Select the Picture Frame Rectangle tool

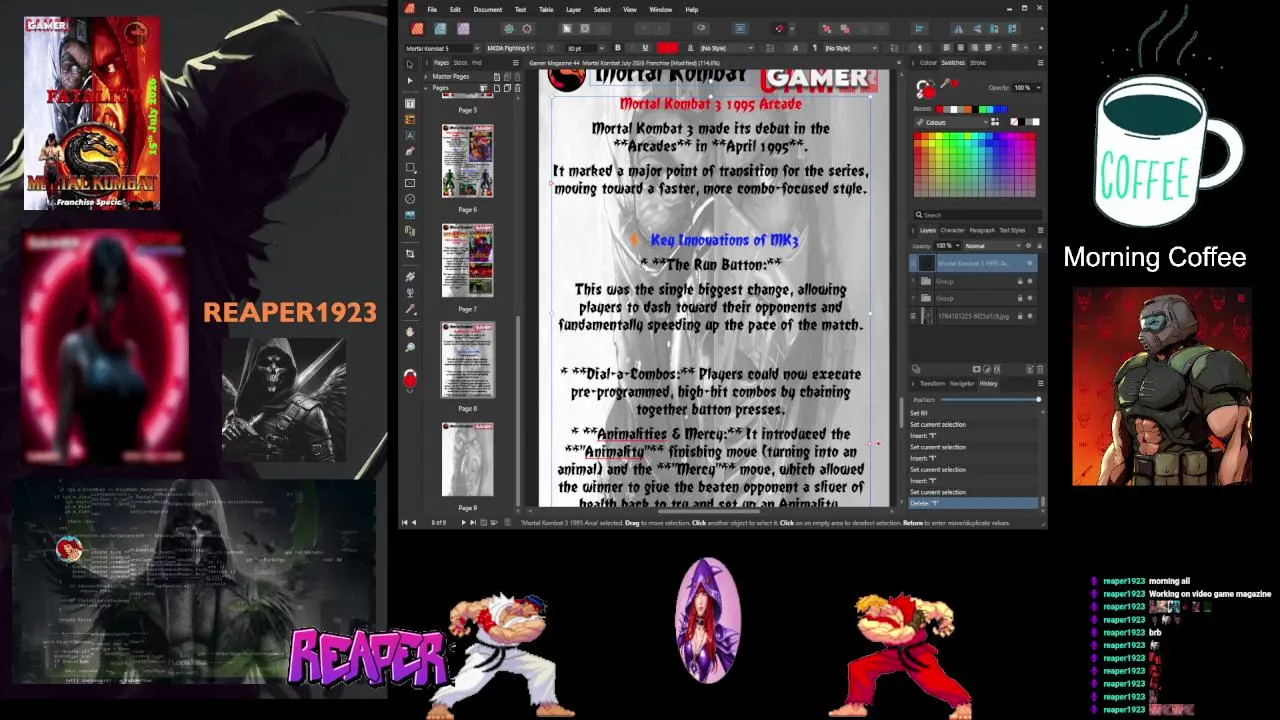coord(410,183)
